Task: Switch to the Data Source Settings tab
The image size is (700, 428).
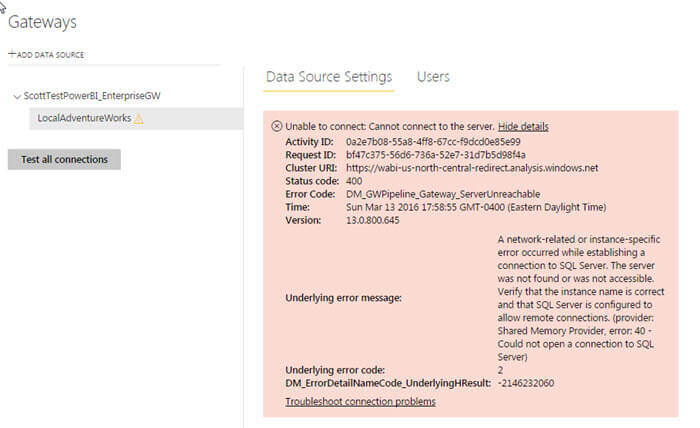Action: 329,77
